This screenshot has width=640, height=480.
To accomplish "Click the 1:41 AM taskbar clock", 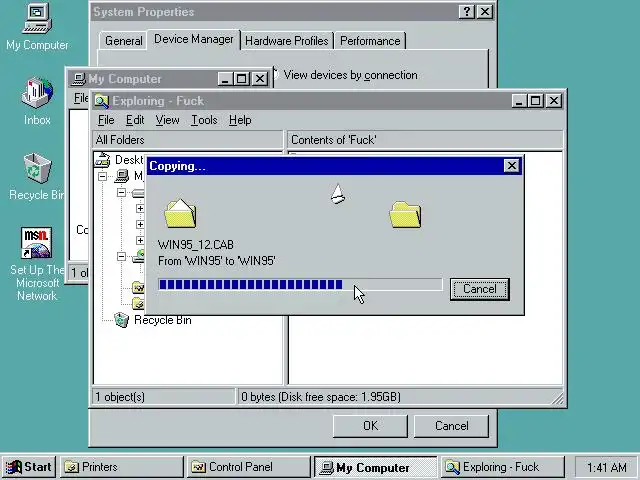I will [607, 467].
